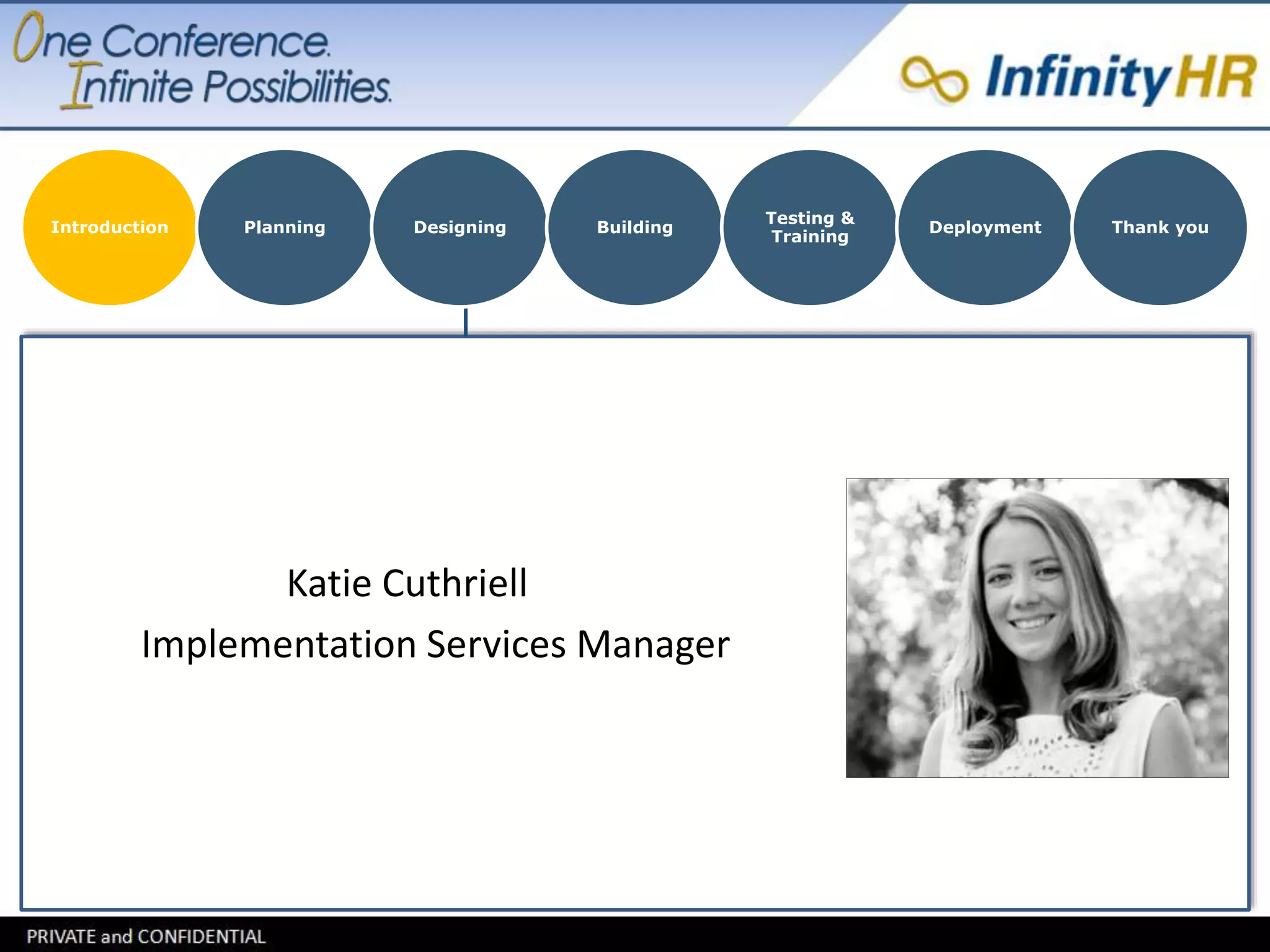This screenshot has width=1270, height=952.
Task: Click the Katie Cuthriell name text
Action: [407, 583]
